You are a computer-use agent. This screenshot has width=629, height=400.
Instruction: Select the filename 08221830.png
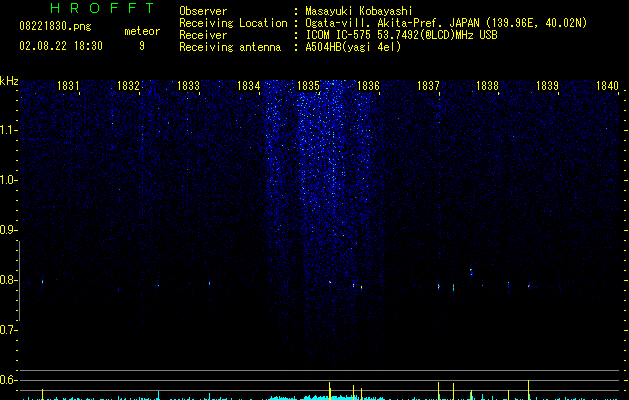coord(55,27)
